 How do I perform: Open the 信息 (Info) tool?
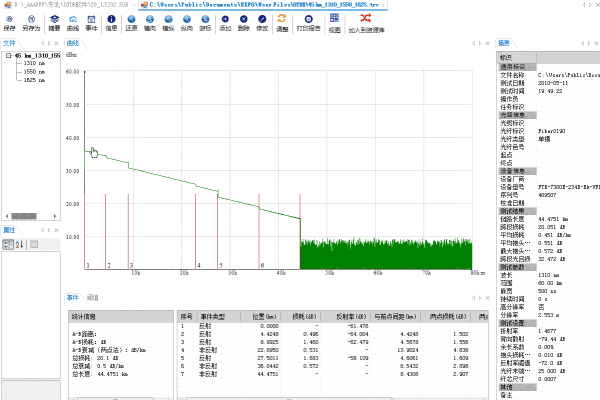[x=111, y=22]
